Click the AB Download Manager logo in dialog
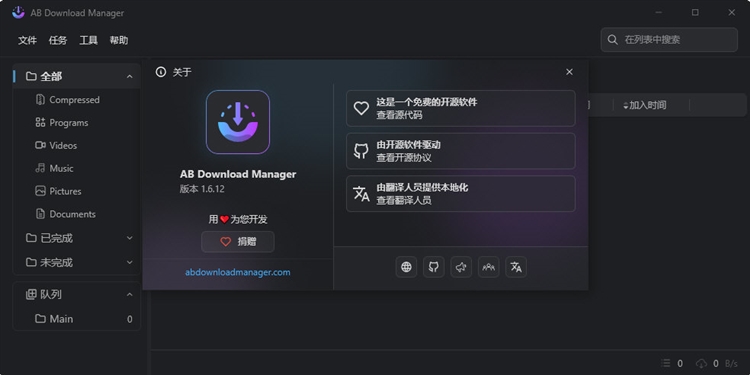 click(x=238, y=122)
